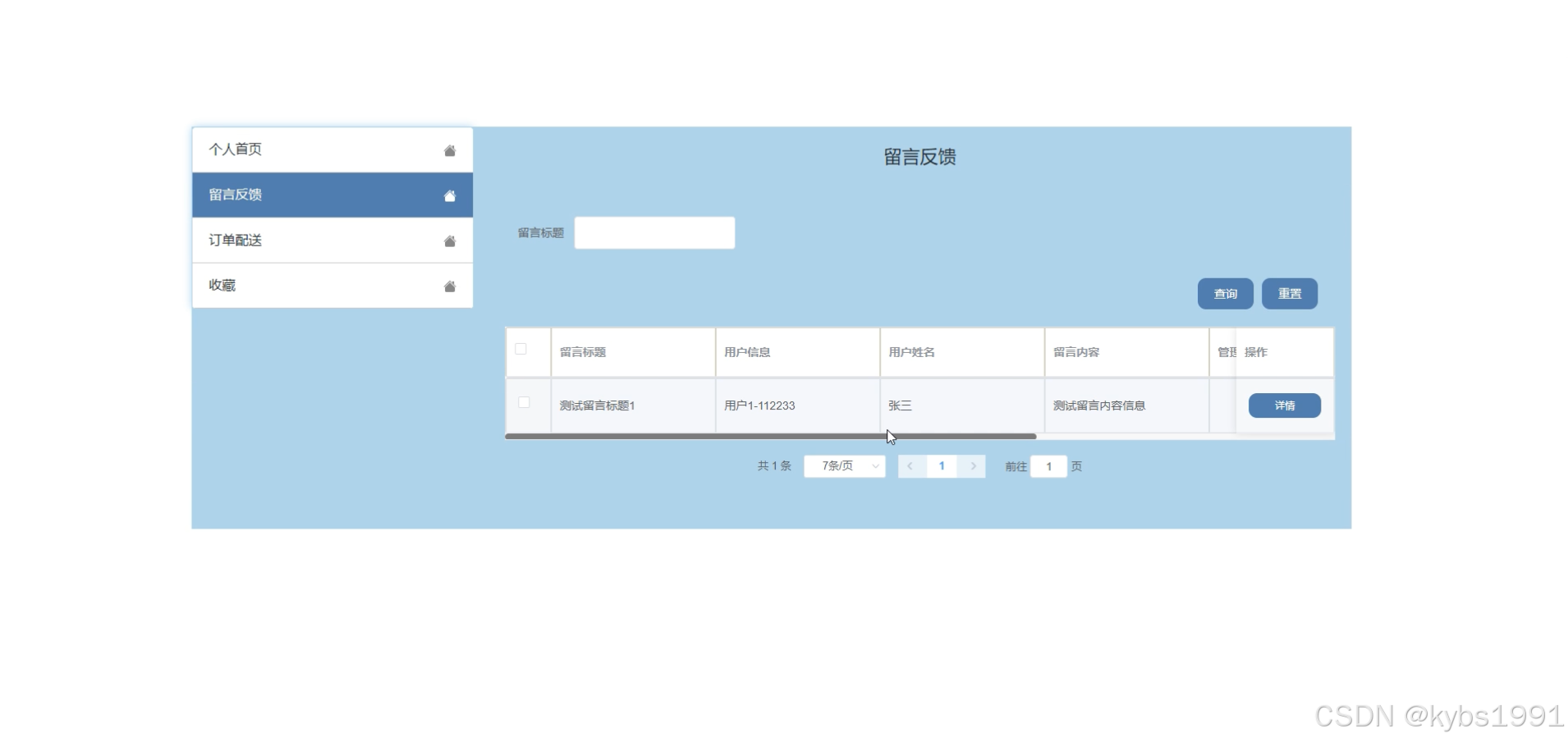The height and width of the screenshot is (742, 1568).
Task: Click the 查询 button
Action: (1225, 294)
